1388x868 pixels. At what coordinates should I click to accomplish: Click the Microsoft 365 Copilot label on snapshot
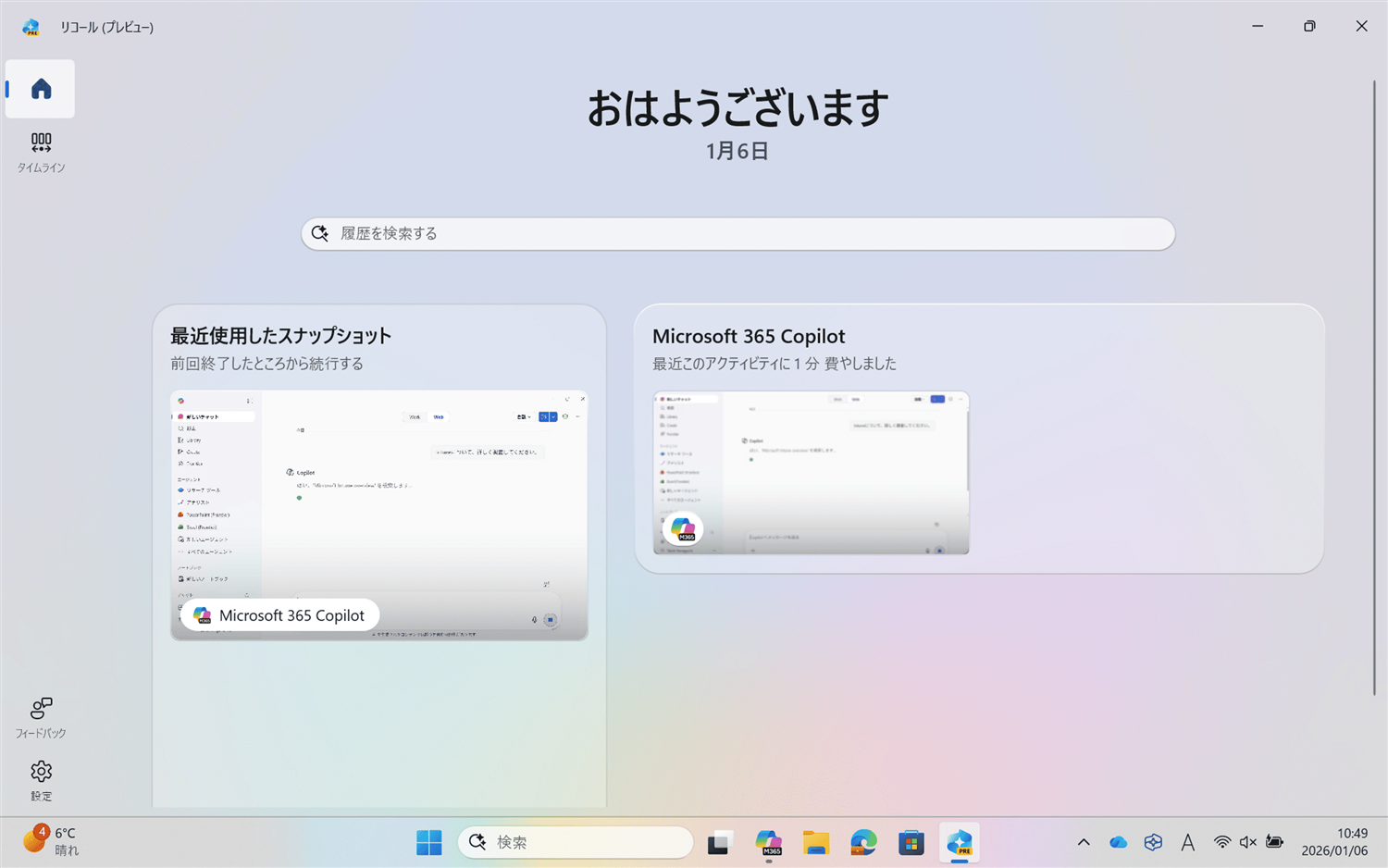tap(279, 615)
